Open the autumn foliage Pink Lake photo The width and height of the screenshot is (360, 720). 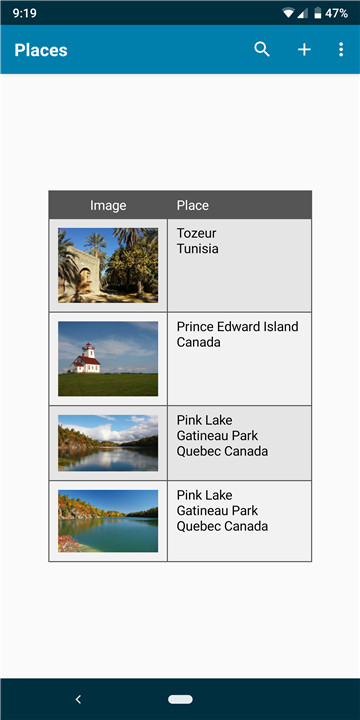(x=108, y=521)
